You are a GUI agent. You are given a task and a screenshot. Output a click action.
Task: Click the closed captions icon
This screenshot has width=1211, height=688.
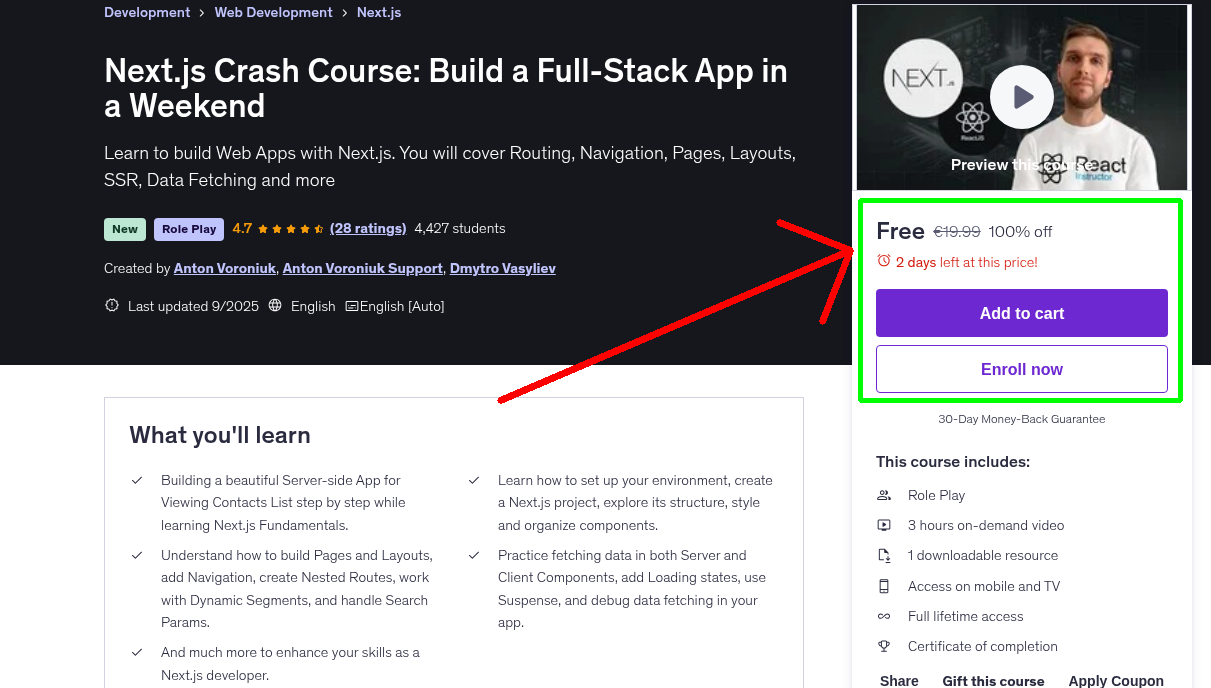point(352,306)
